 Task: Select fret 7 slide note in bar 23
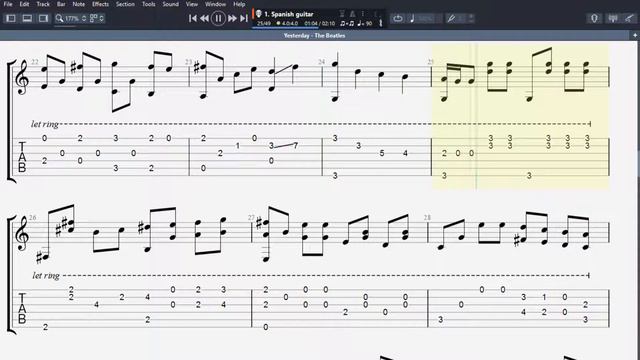[x=296, y=145]
